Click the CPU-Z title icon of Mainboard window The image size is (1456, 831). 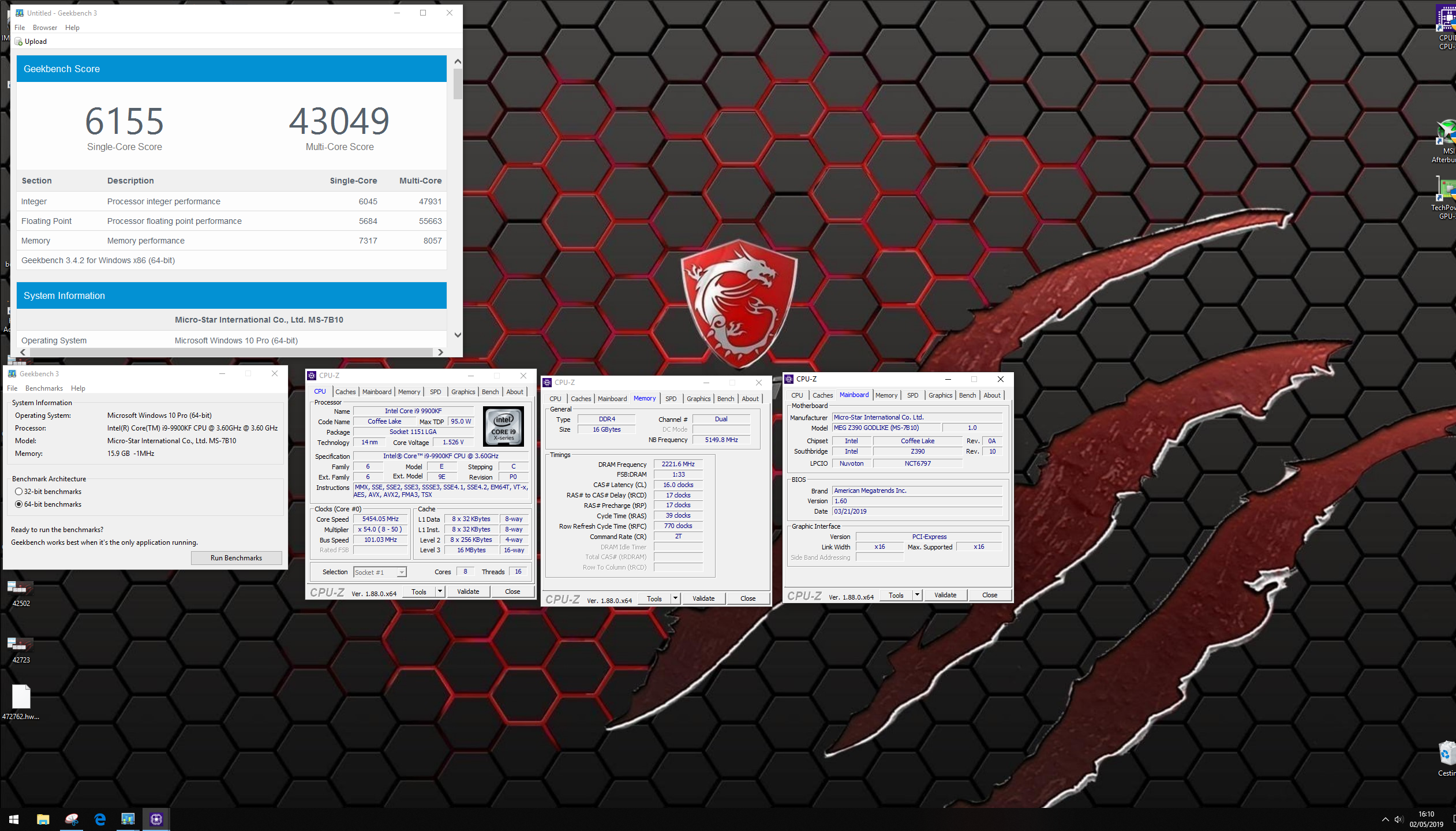pyautogui.click(x=789, y=379)
